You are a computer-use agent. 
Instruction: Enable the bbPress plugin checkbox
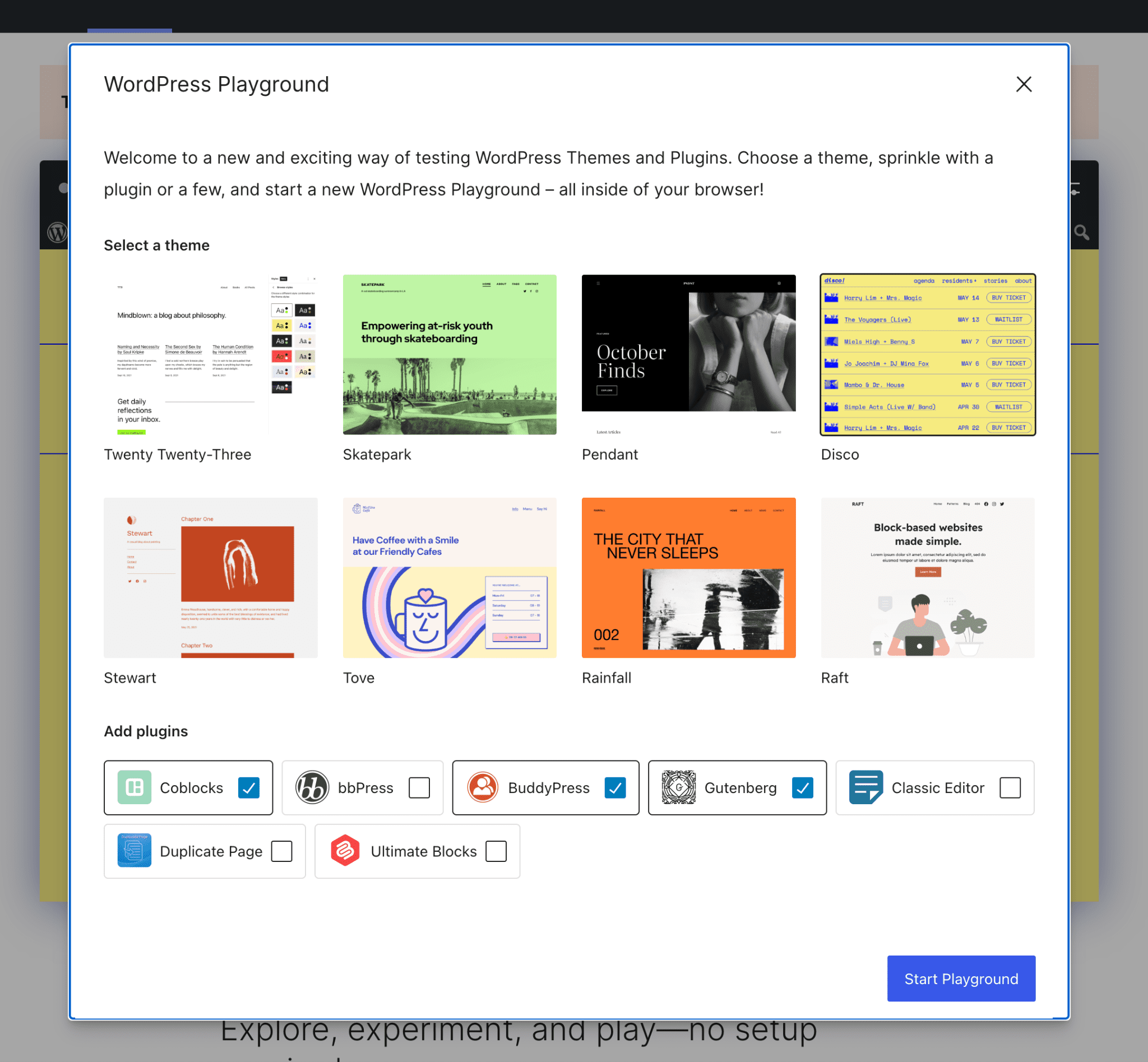[x=421, y=787]
